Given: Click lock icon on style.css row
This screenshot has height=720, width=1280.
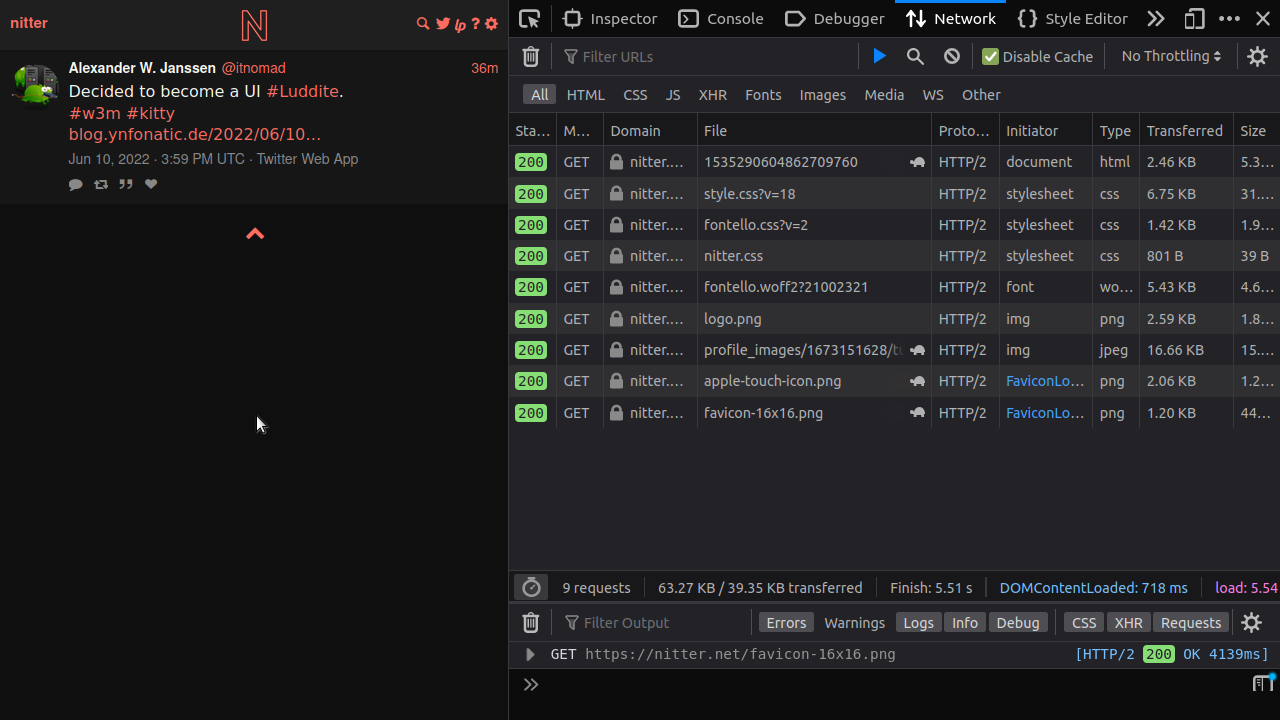Looking at the screenshot, I should pyautogui.click(x=617, y=194).
